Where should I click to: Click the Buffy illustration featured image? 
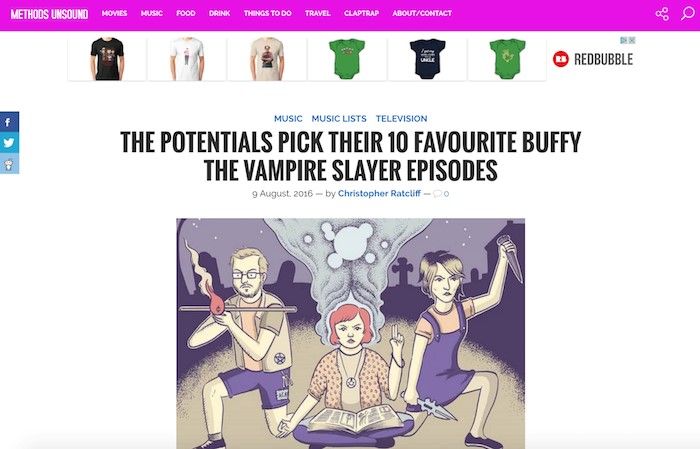pos(350,333)
